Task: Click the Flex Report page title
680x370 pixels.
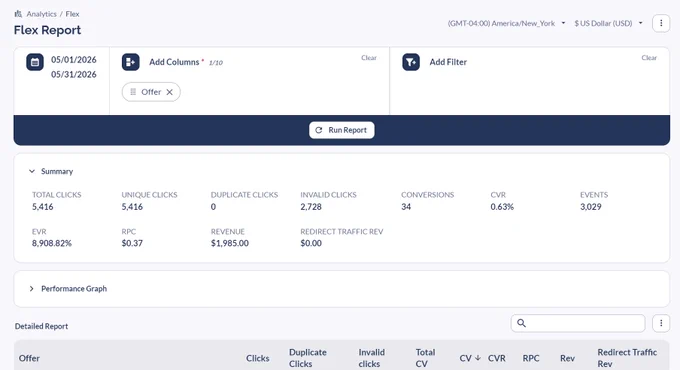Action: 47,30
